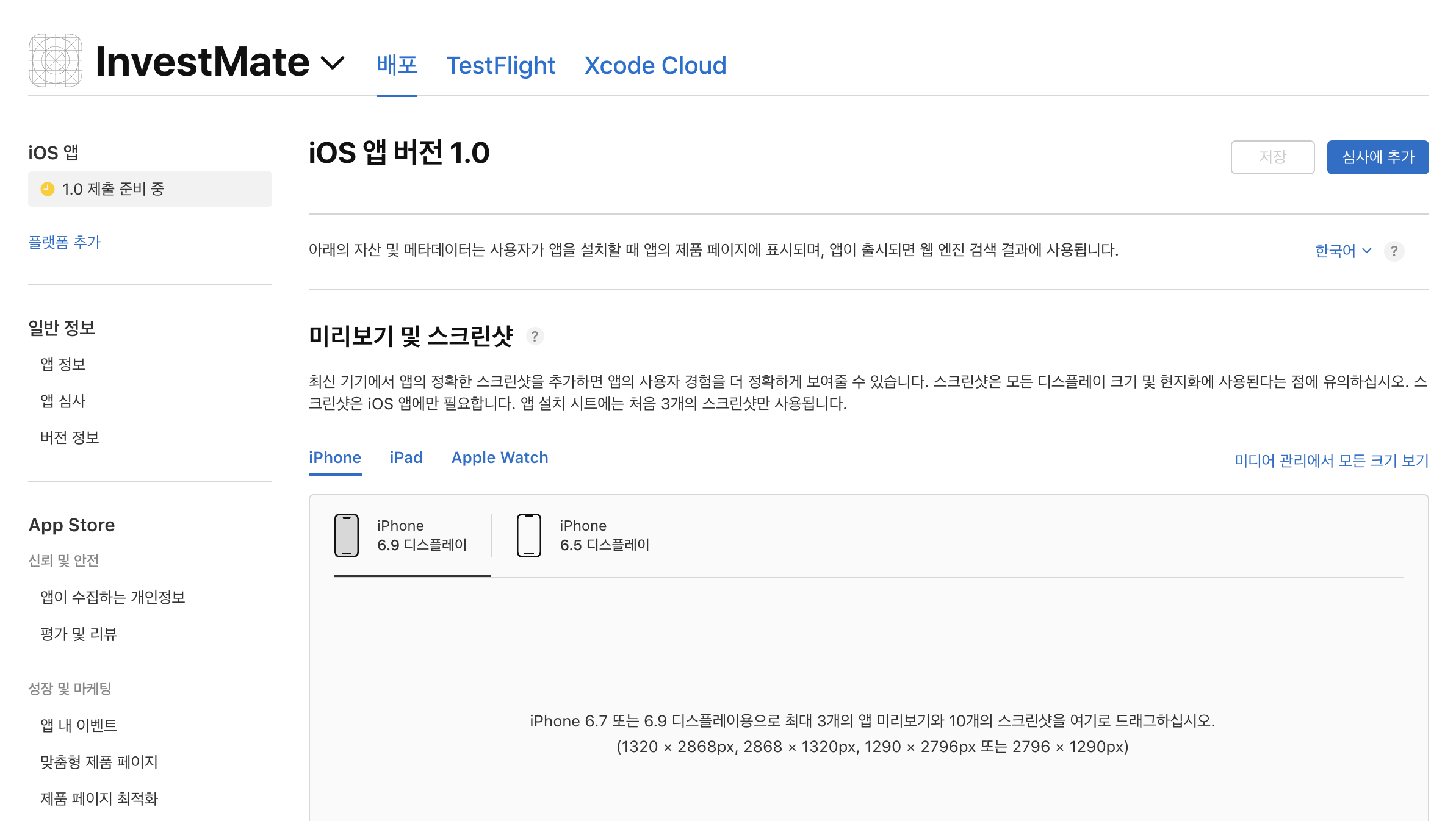Image resolution: width=1456 pixels, height=821 pixels.
Task: Click the grayed 저장 button
Action: click(x=1272, y=157)
